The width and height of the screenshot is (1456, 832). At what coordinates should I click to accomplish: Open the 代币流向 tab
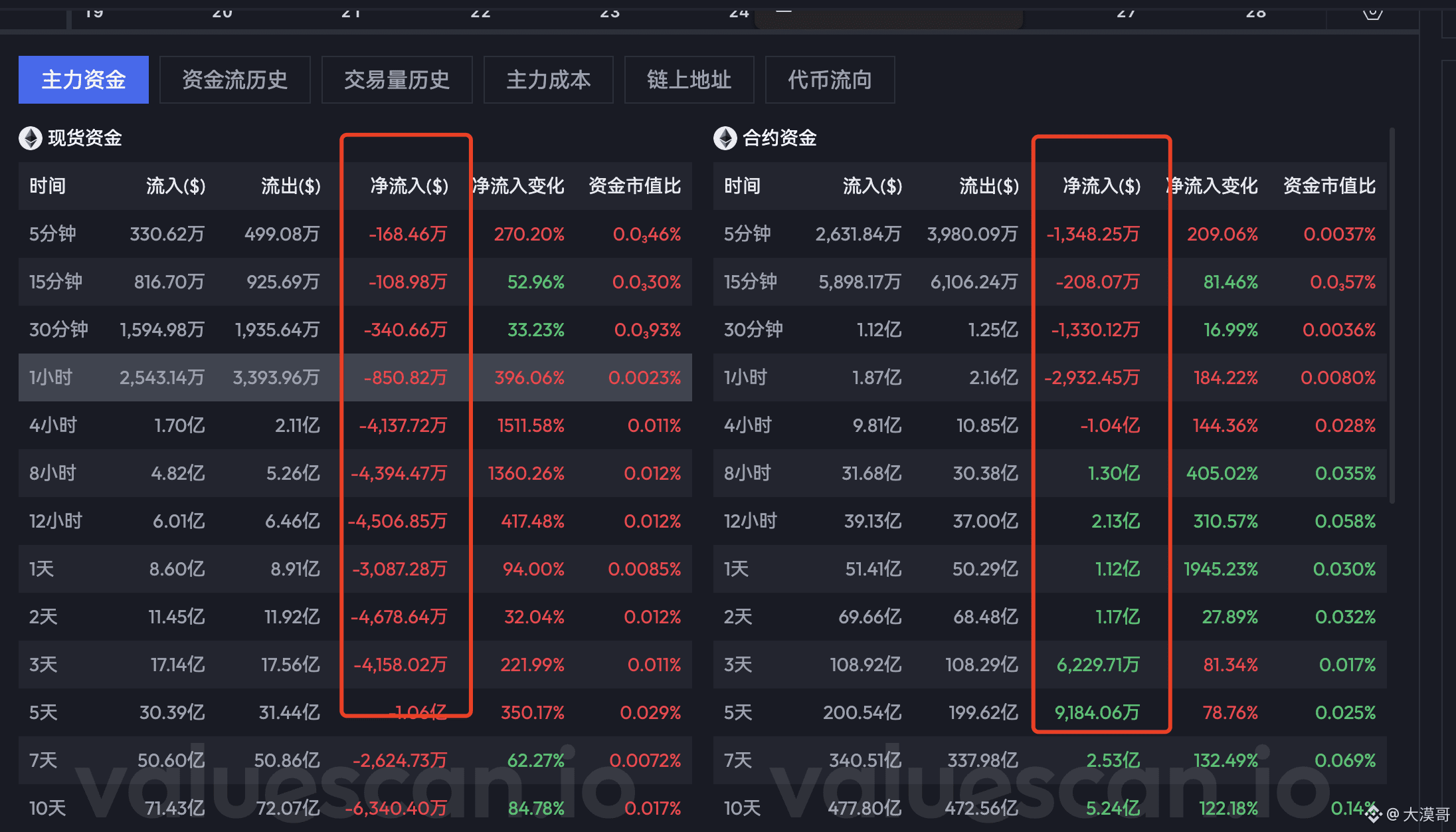(x=830, y=80)
